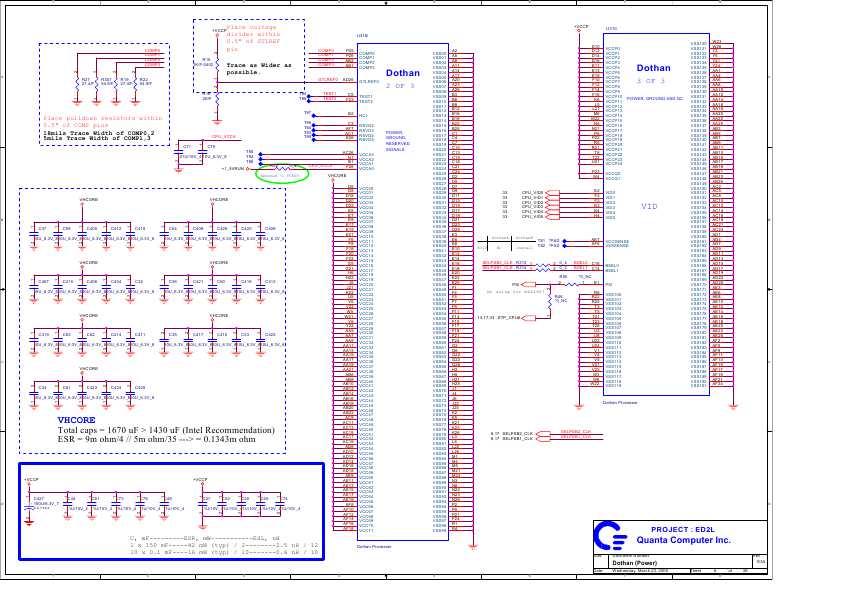Select the 'ESR = 9m ohm/4' note line
Viewport: 842px width, 595px height.
(x=157, y=439)
